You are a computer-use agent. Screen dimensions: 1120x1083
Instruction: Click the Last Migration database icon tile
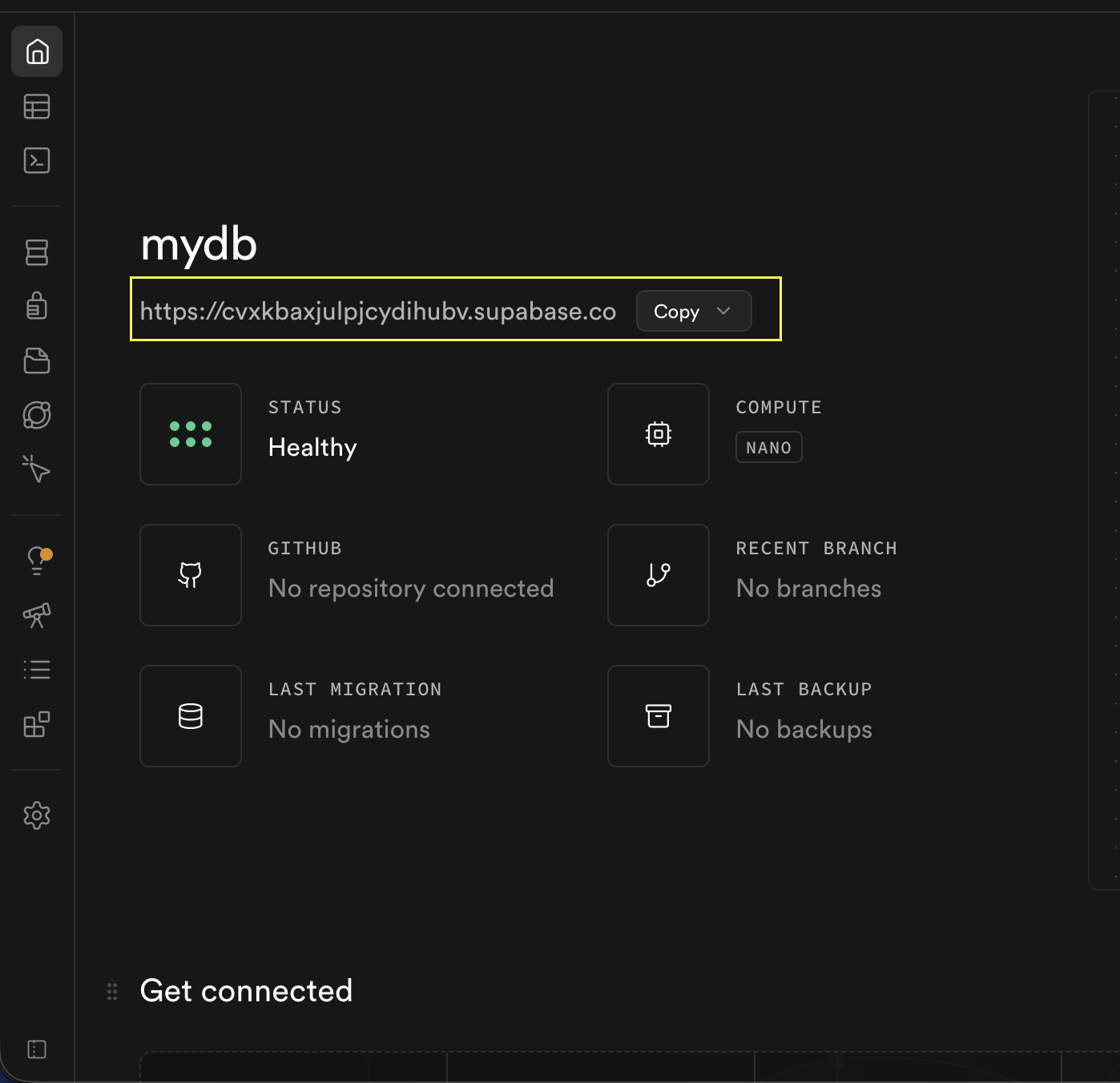(191, 716)
